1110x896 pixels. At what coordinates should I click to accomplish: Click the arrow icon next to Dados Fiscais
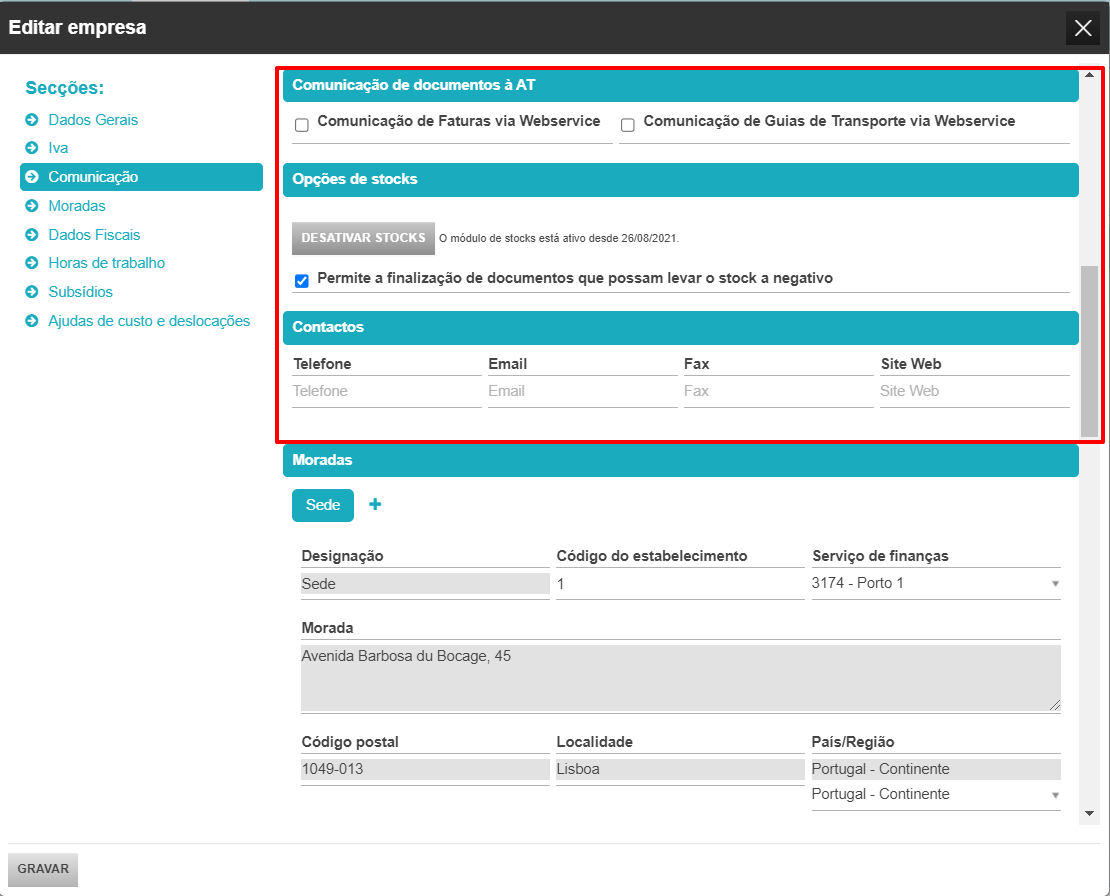click(32, 234)
